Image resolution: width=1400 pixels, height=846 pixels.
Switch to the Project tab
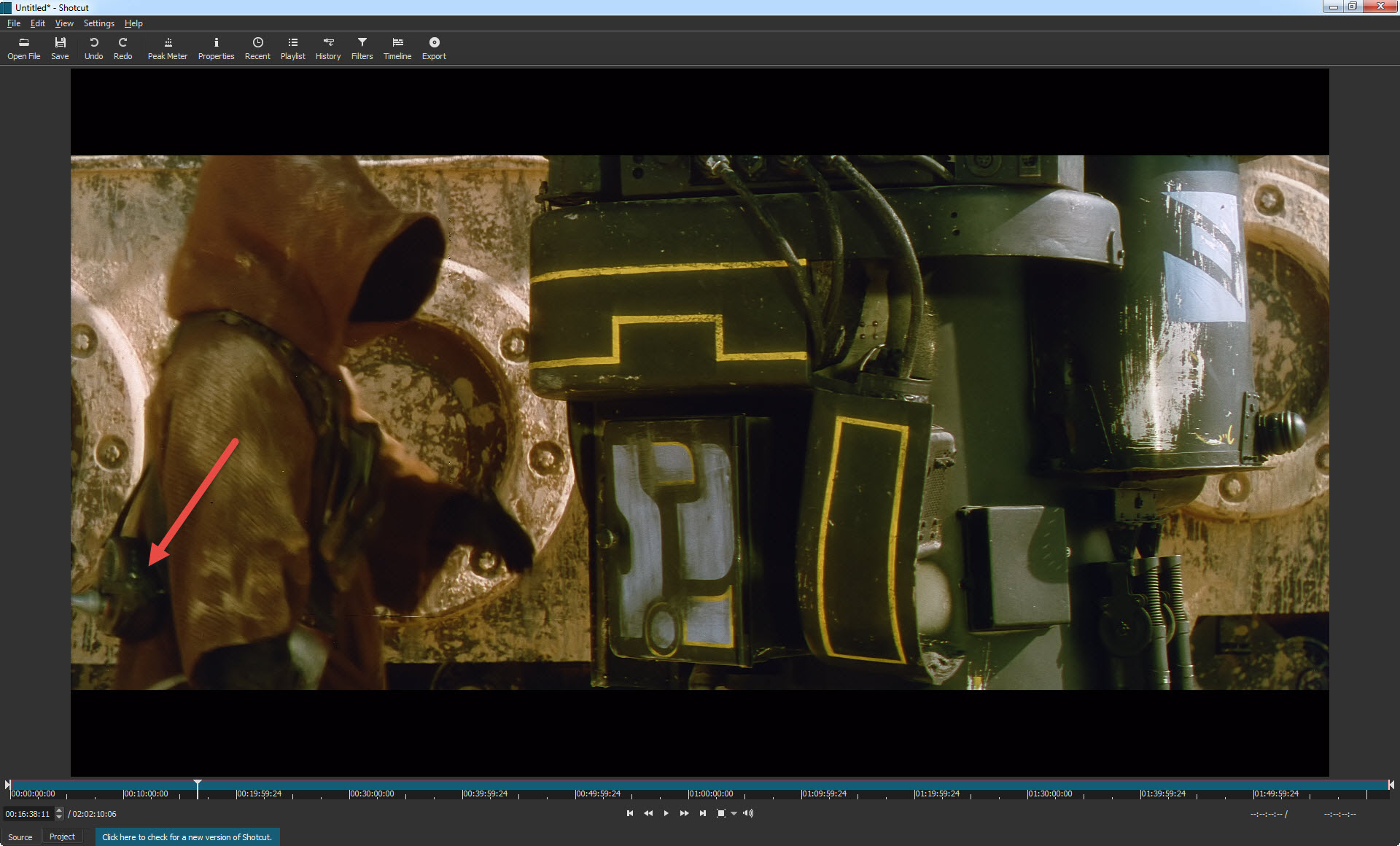62,837
